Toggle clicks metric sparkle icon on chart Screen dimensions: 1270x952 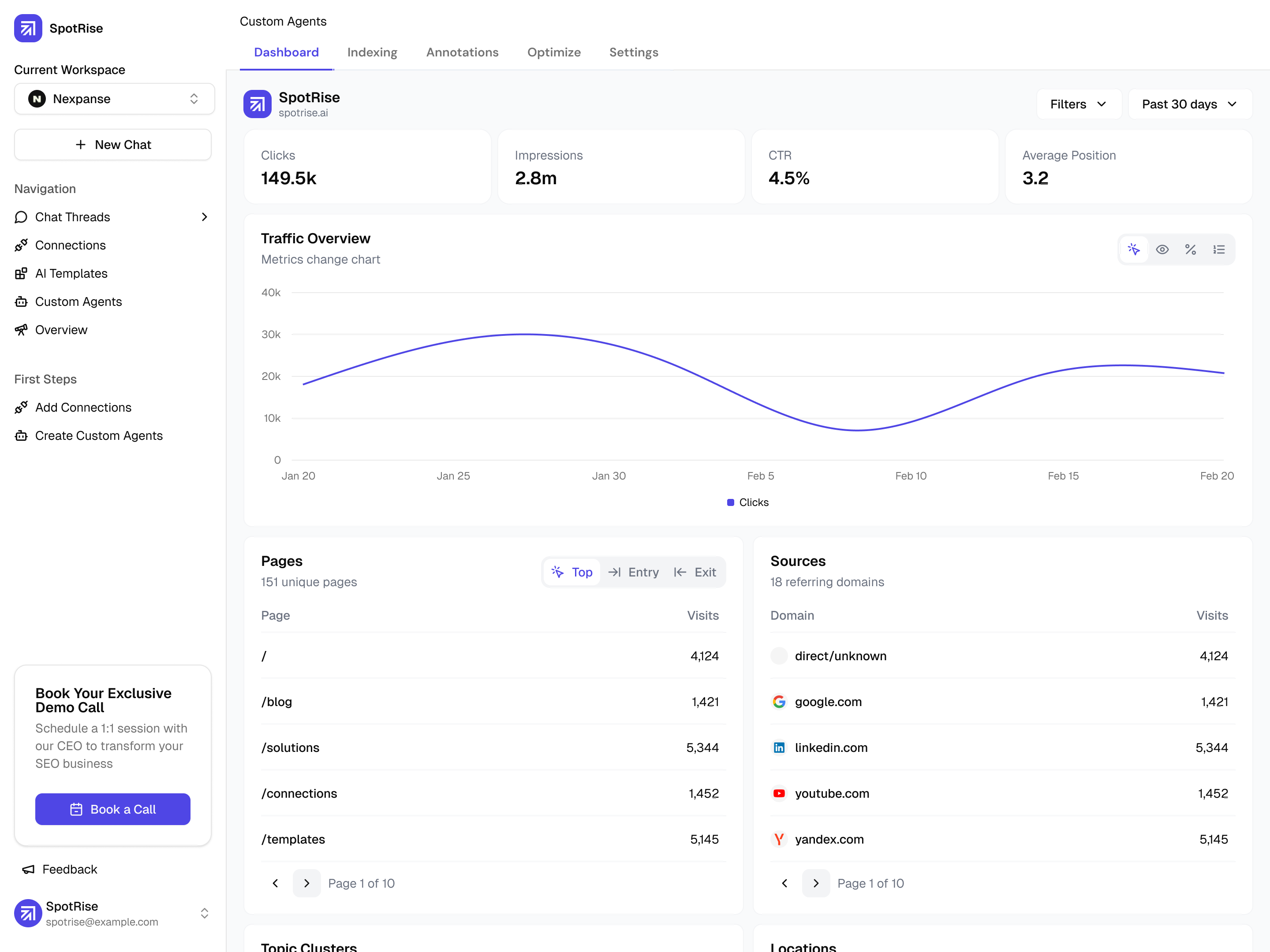(x=1133, y=249)
